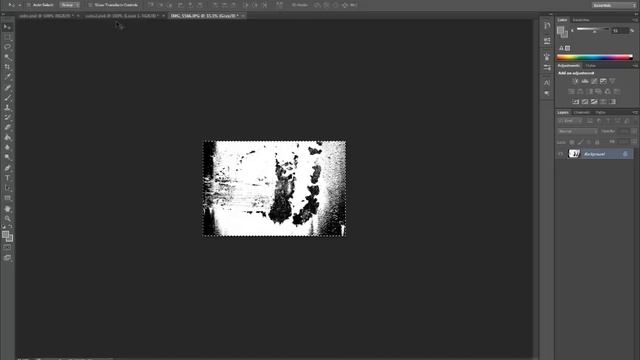640x360 pixels.
Task: Toggle Quick Mask mode in toolbox
Action: (x=7, y=247)
